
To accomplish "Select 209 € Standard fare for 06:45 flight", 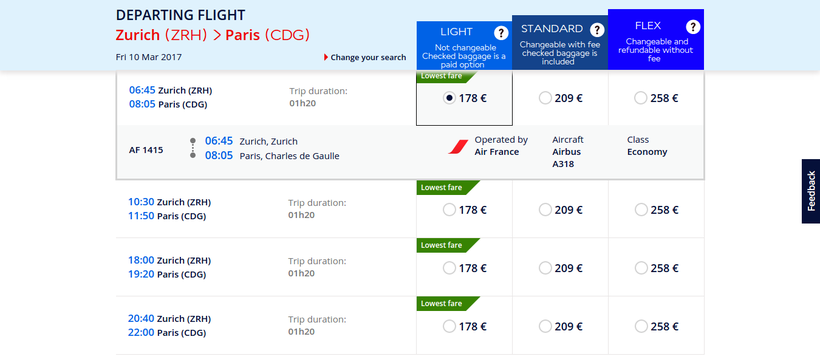I will coord(545,98).
